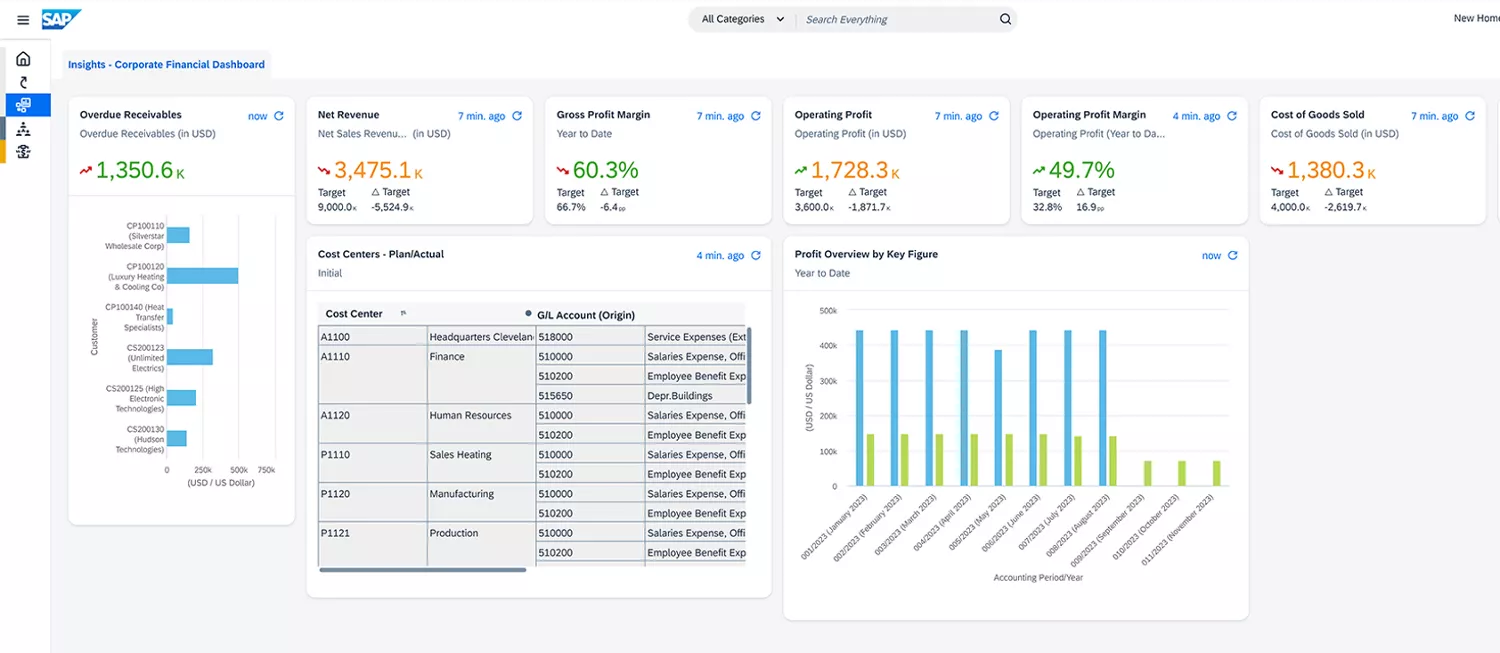
Task: Click in the Search Everything field
Action: [895, 19]
